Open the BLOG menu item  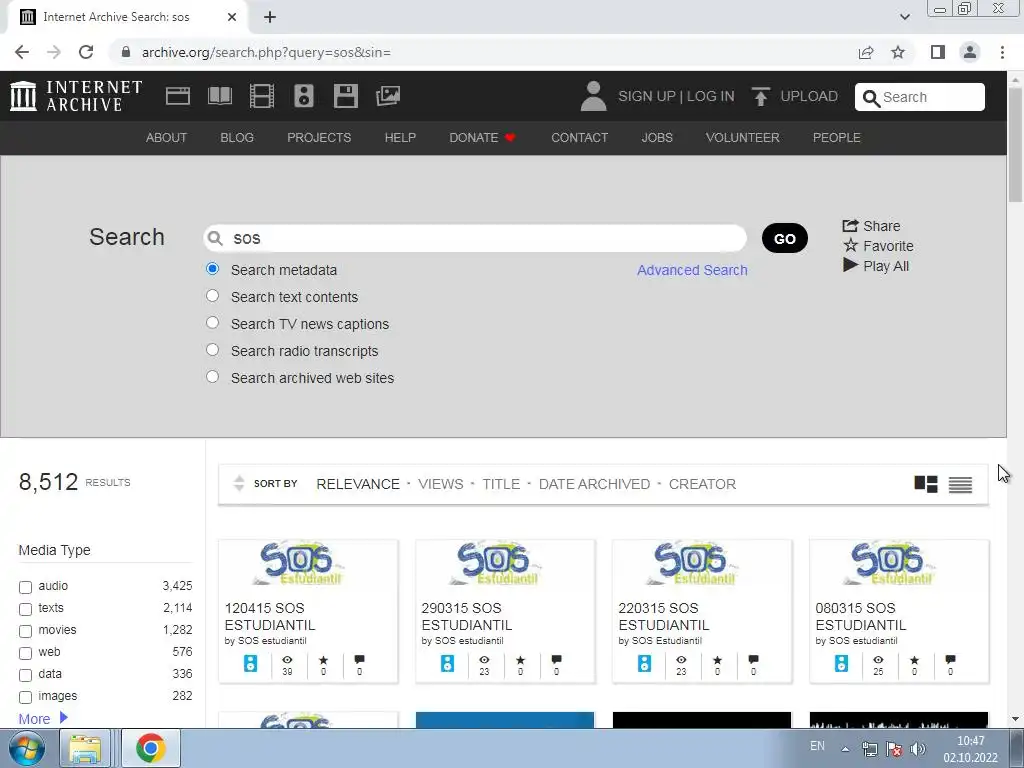237,138
